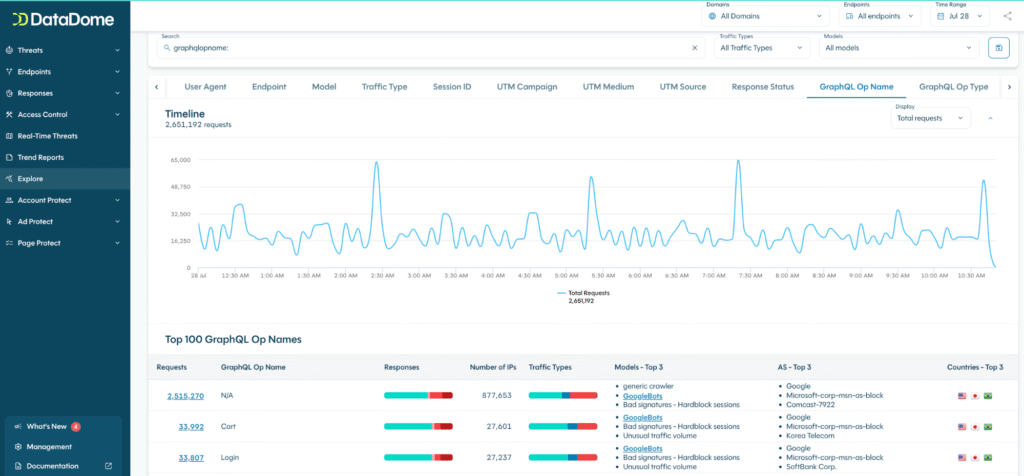The image size is (1024, 476).
Task: Open the 33,807 requests link for Login
Action: [x=191, y=458]
